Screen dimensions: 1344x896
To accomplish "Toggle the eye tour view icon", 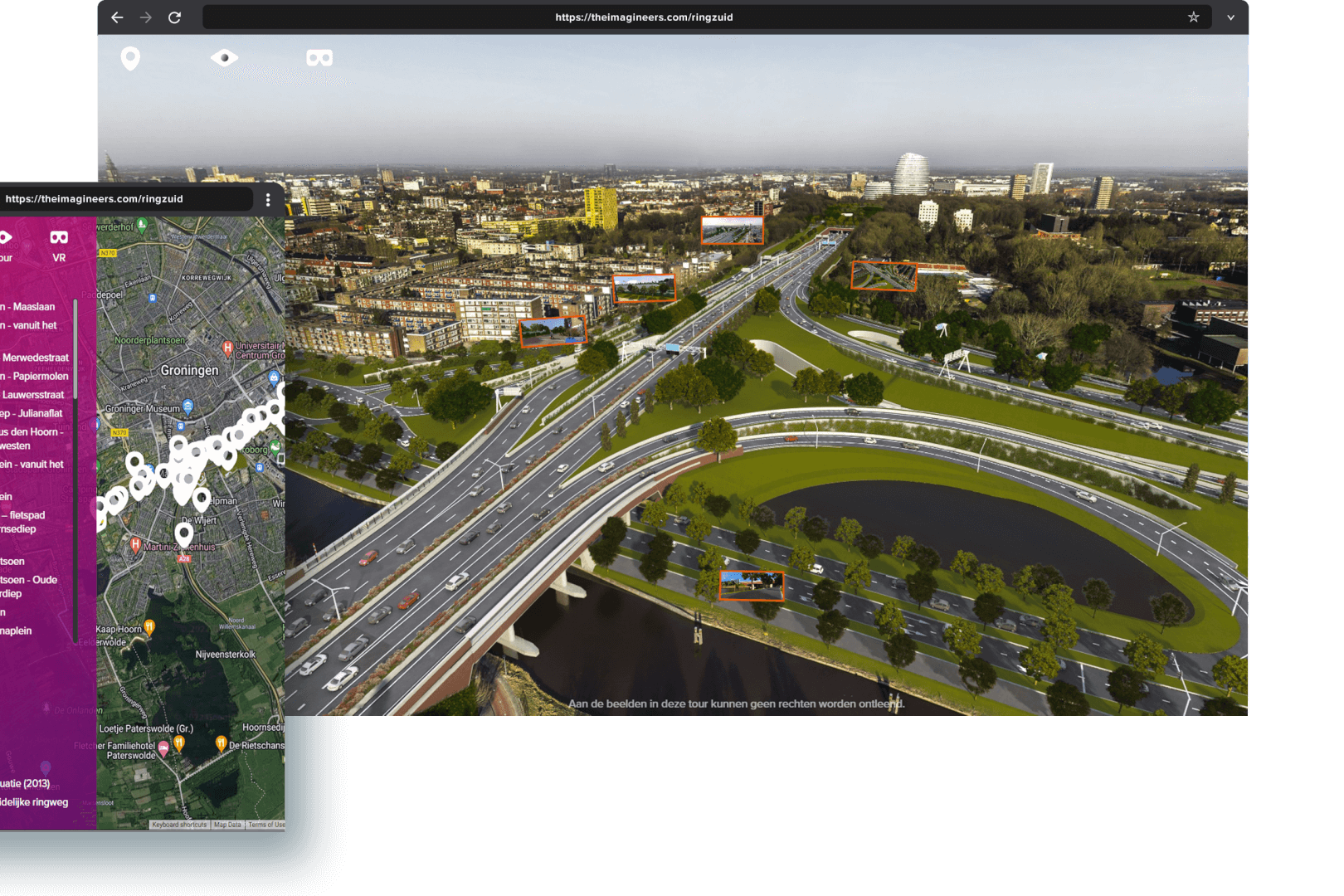I will (x=224, y=57).
